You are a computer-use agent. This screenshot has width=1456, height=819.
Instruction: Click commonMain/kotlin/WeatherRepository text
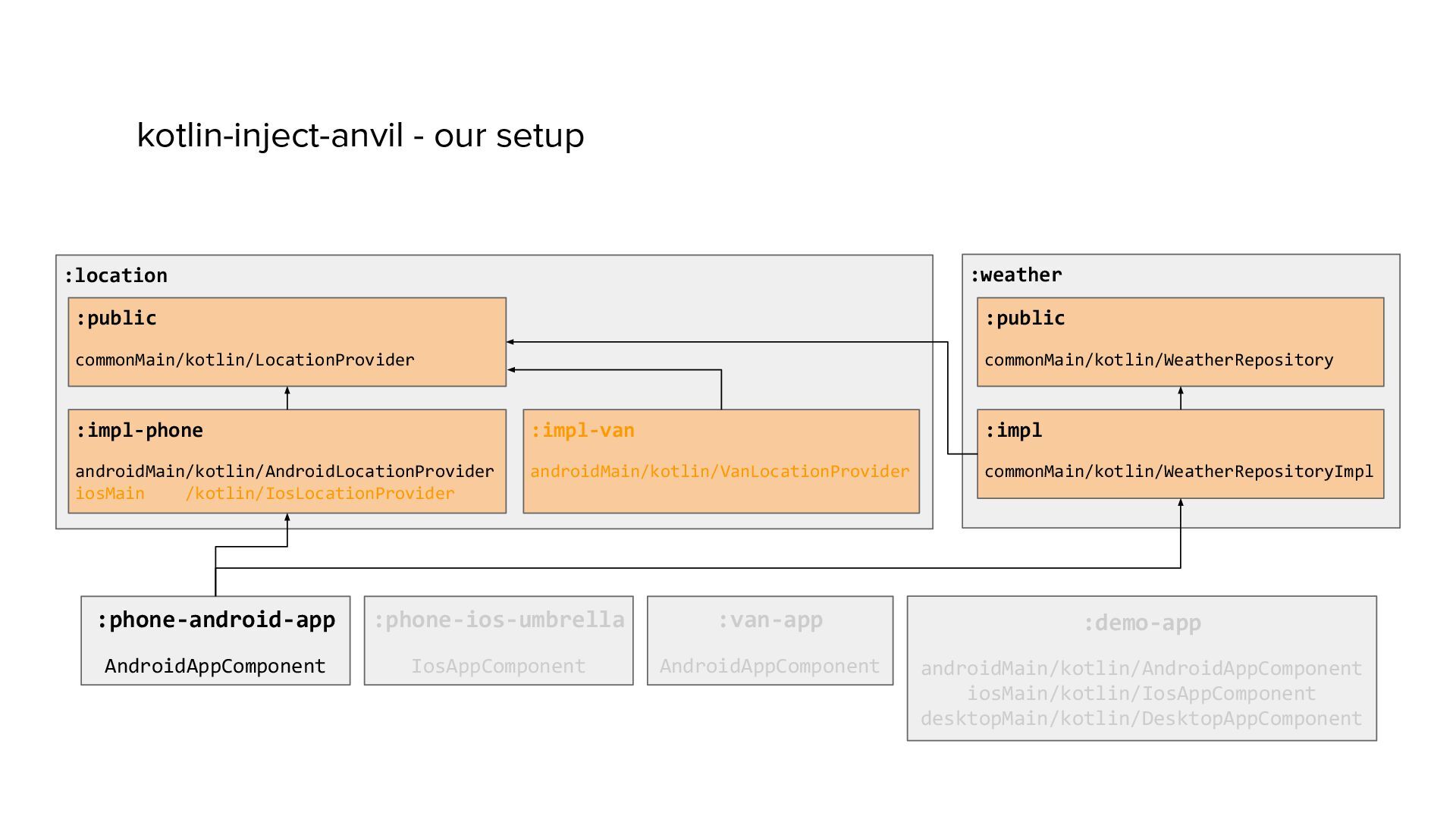(x=1159, y=359)
